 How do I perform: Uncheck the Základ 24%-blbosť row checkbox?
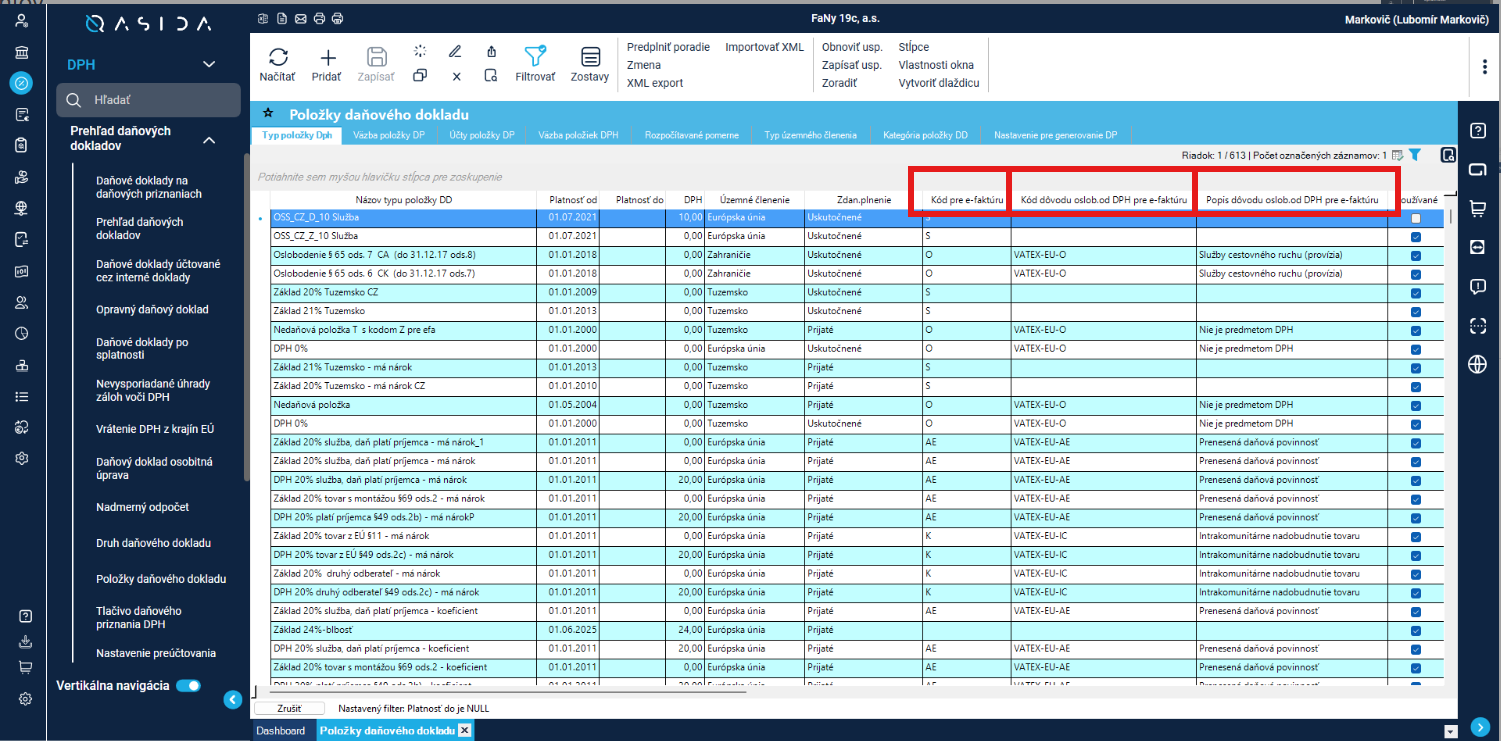pyautogui.click(x=1415, y=630)
